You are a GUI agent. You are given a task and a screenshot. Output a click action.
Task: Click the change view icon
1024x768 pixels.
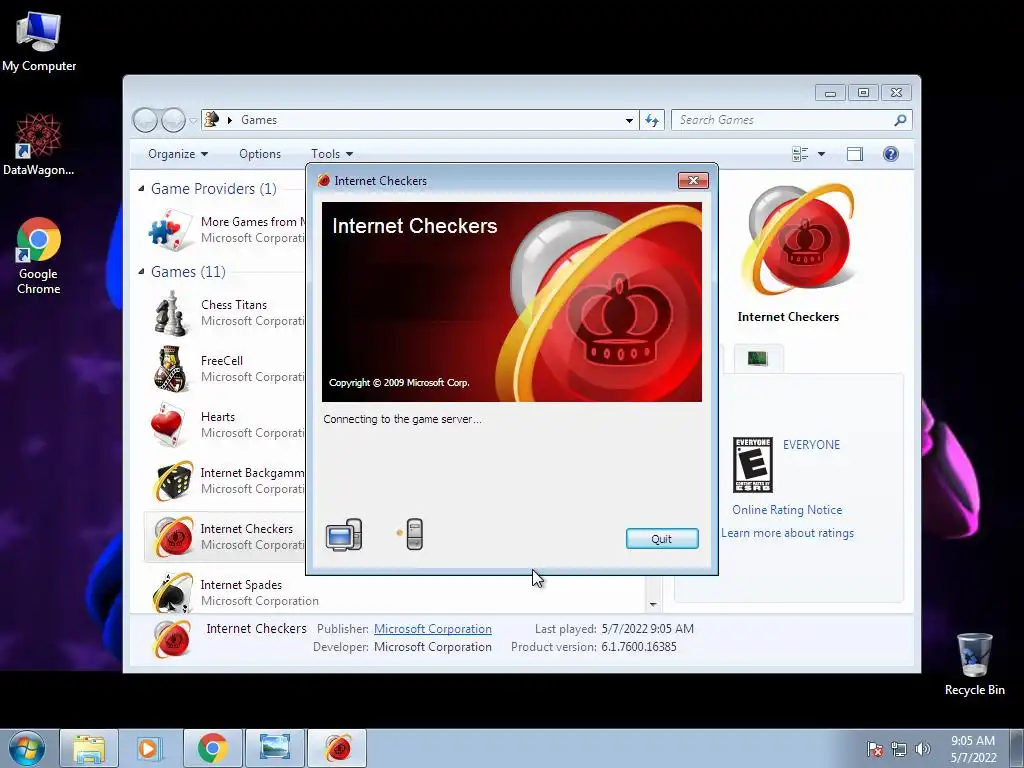(x=800, y=154)
